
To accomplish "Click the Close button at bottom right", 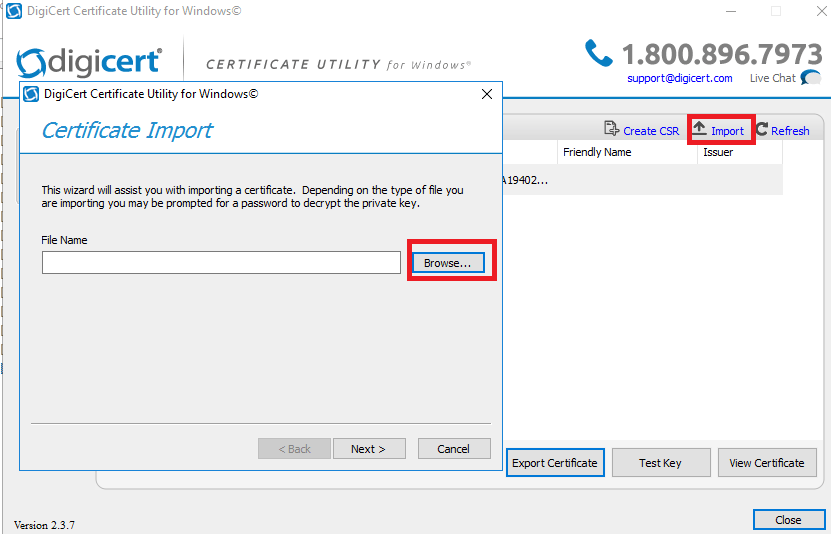I will 789,520.
